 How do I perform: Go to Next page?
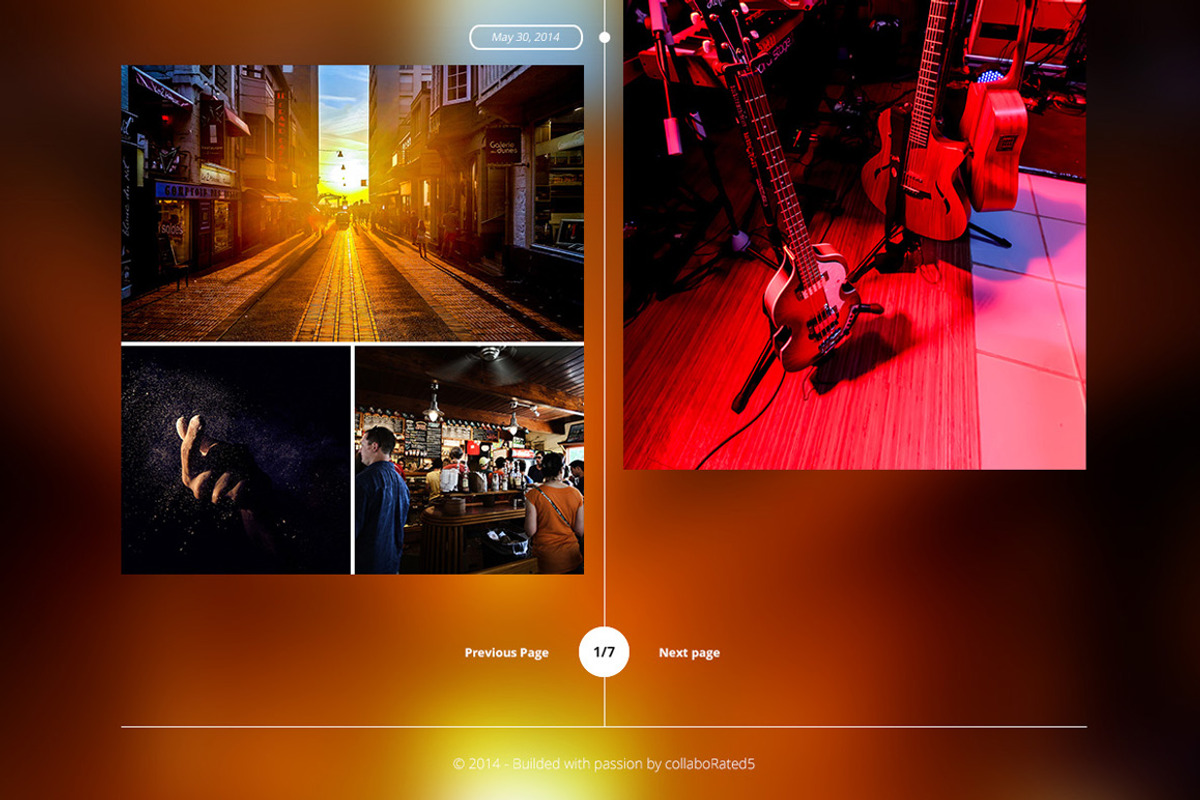click(x=689, y=653)
